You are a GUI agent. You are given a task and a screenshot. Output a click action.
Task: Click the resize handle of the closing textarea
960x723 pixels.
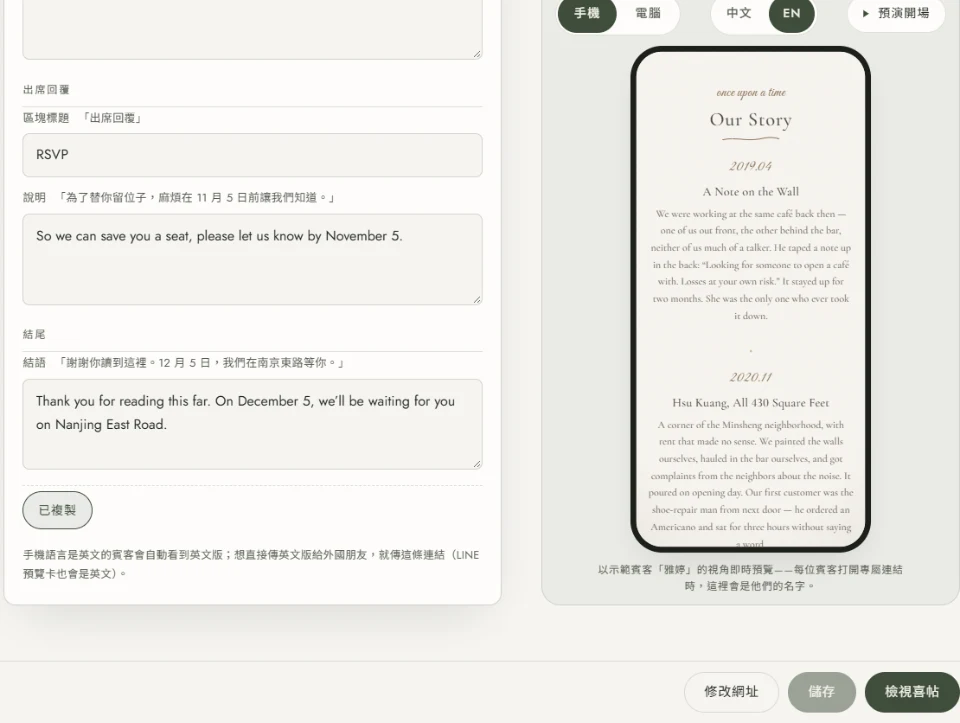(x=477, y=464)
